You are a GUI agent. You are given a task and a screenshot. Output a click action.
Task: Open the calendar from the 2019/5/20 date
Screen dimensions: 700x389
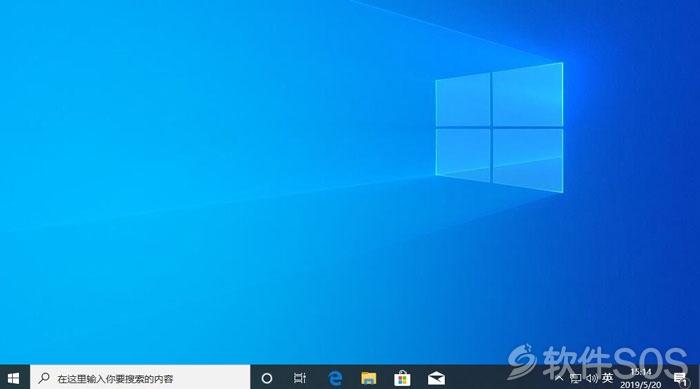(x=641, y=384)
